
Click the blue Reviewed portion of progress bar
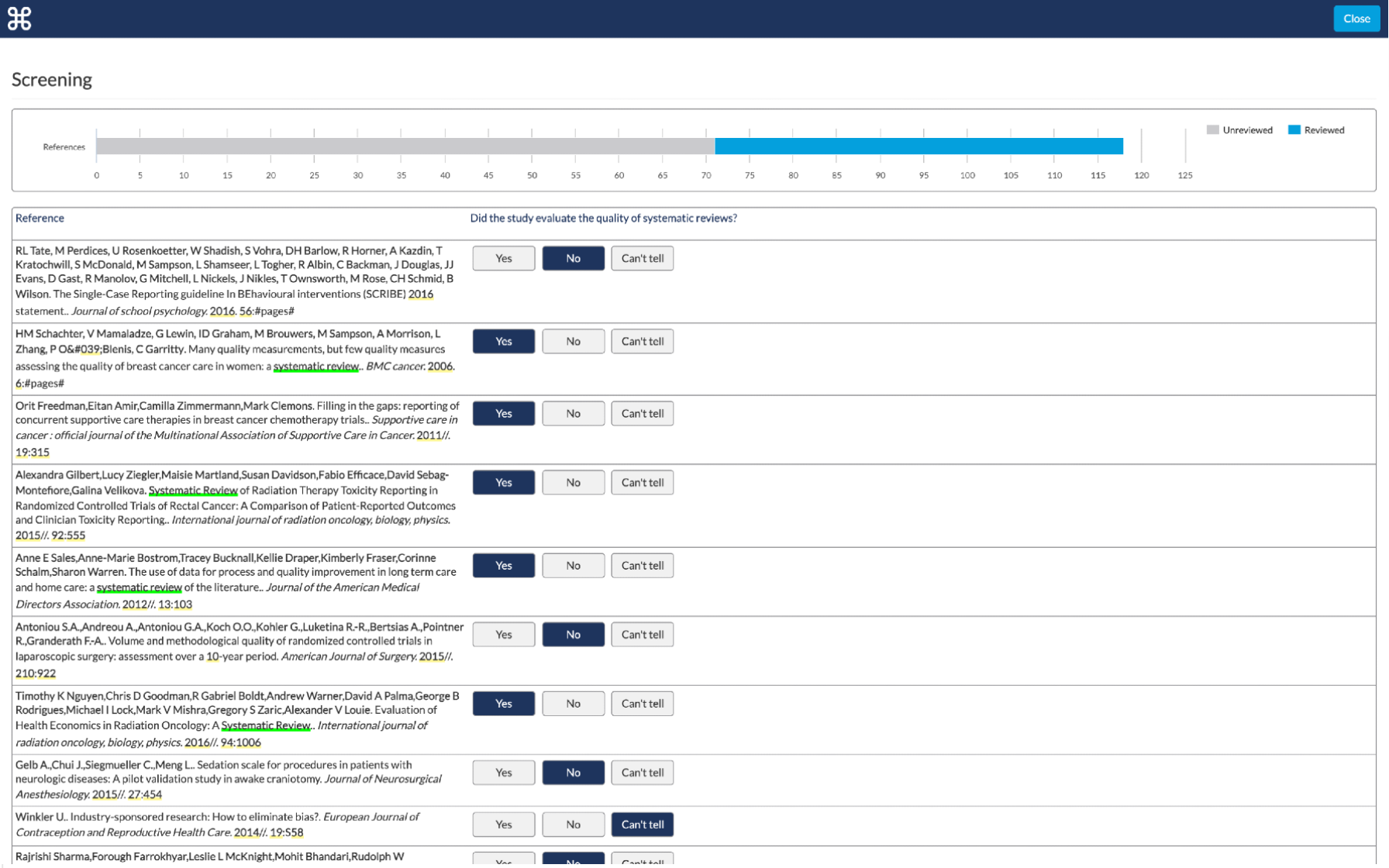coord(919,146)
